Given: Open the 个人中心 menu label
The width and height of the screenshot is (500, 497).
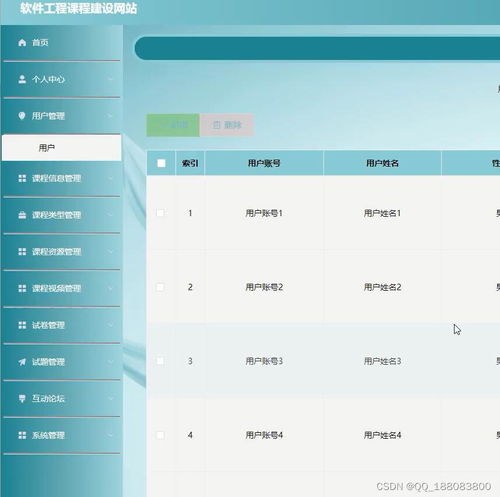Looking at the screenshot, I should click(x=48, y=79).
